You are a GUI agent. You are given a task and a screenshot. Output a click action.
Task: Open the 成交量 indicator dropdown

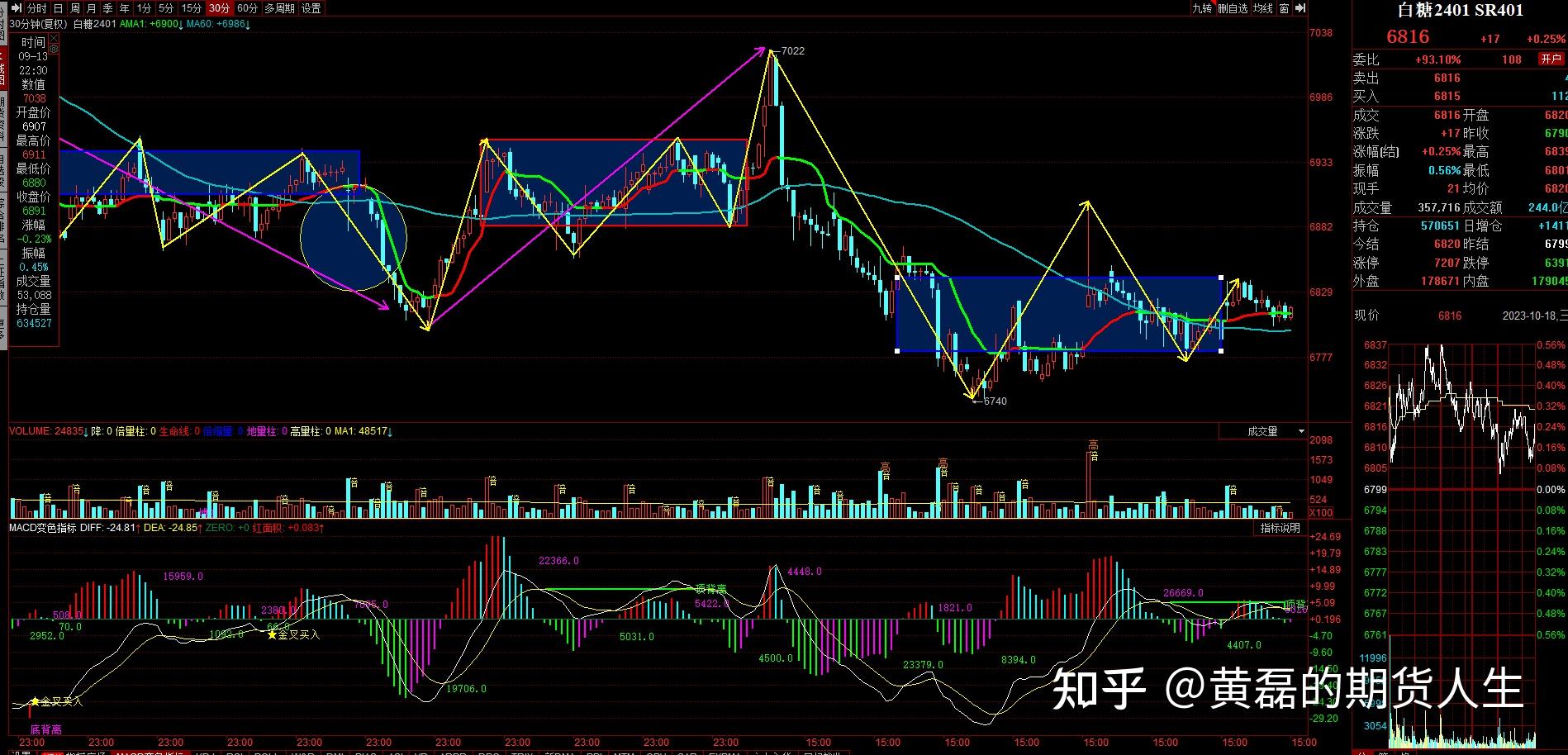tap(1264, 431)
